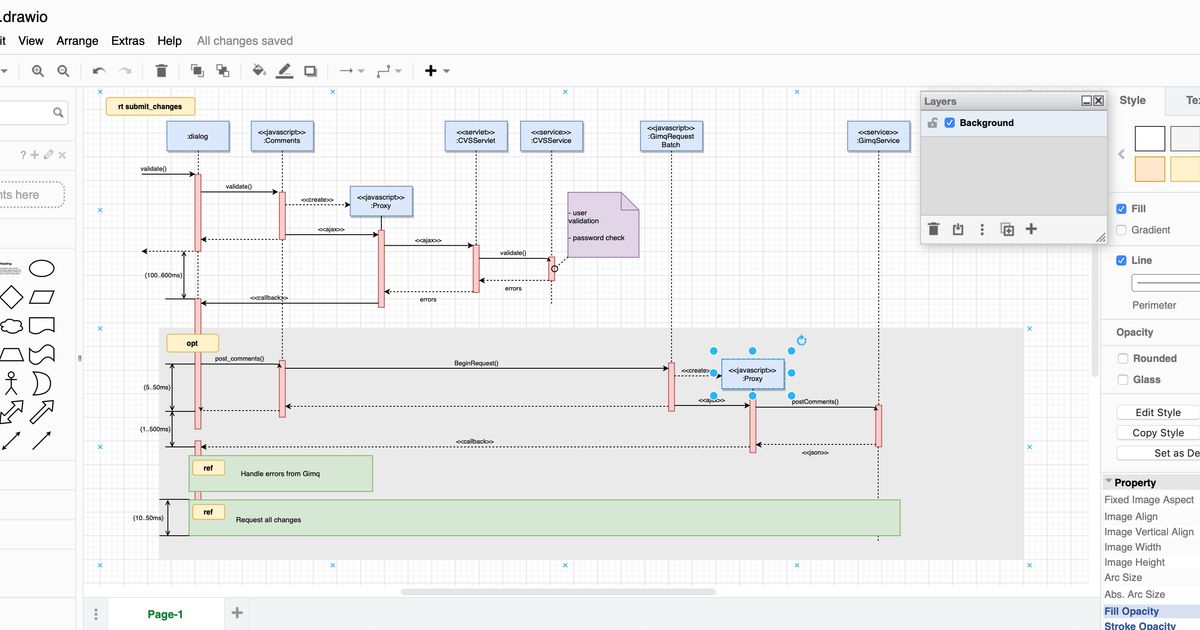Click the Fill Opacity property row

(x=1150, y=611)
